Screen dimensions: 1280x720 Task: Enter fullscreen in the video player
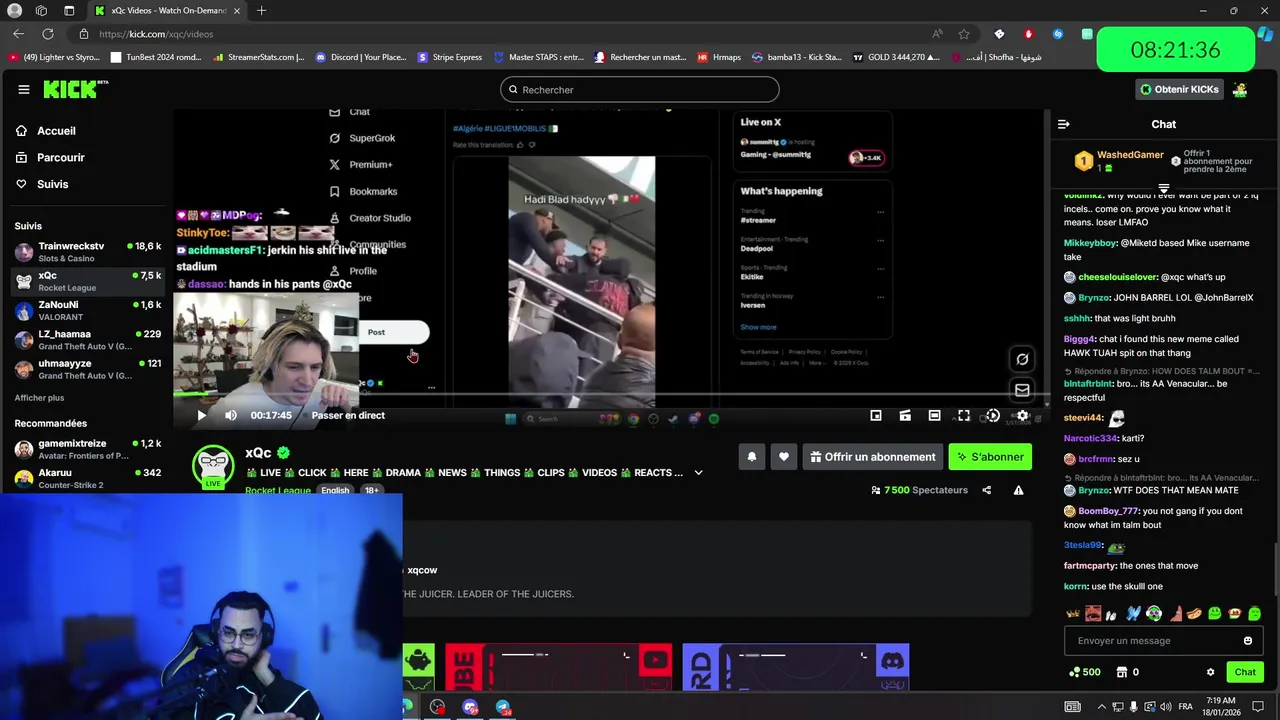[x=964, y=415]
